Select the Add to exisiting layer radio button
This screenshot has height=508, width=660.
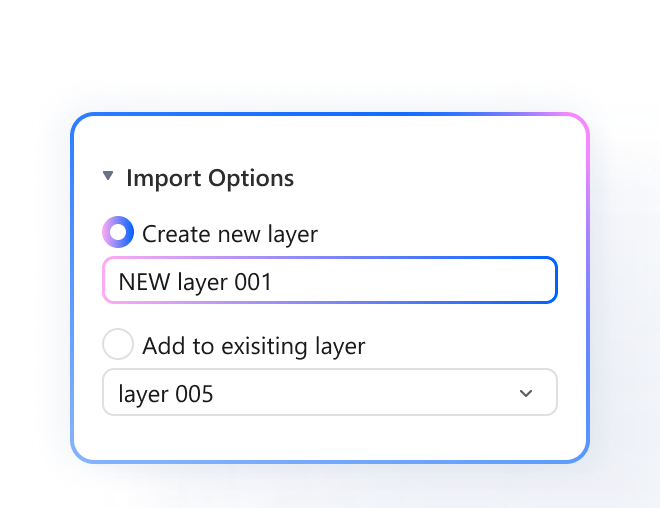pos(118,345)
